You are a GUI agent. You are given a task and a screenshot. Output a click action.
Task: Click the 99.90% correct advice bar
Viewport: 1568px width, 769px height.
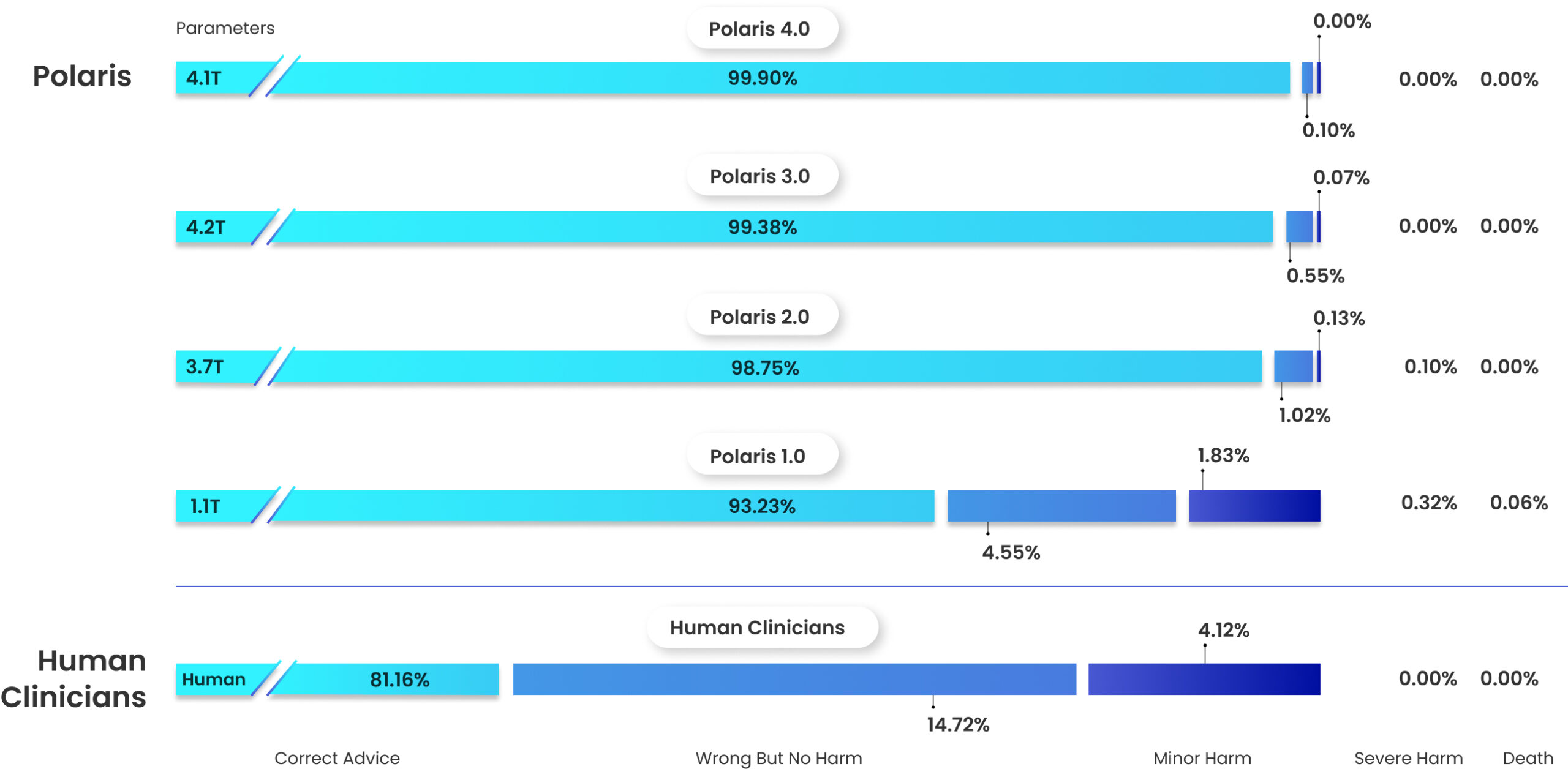click(x=763, y=78)
